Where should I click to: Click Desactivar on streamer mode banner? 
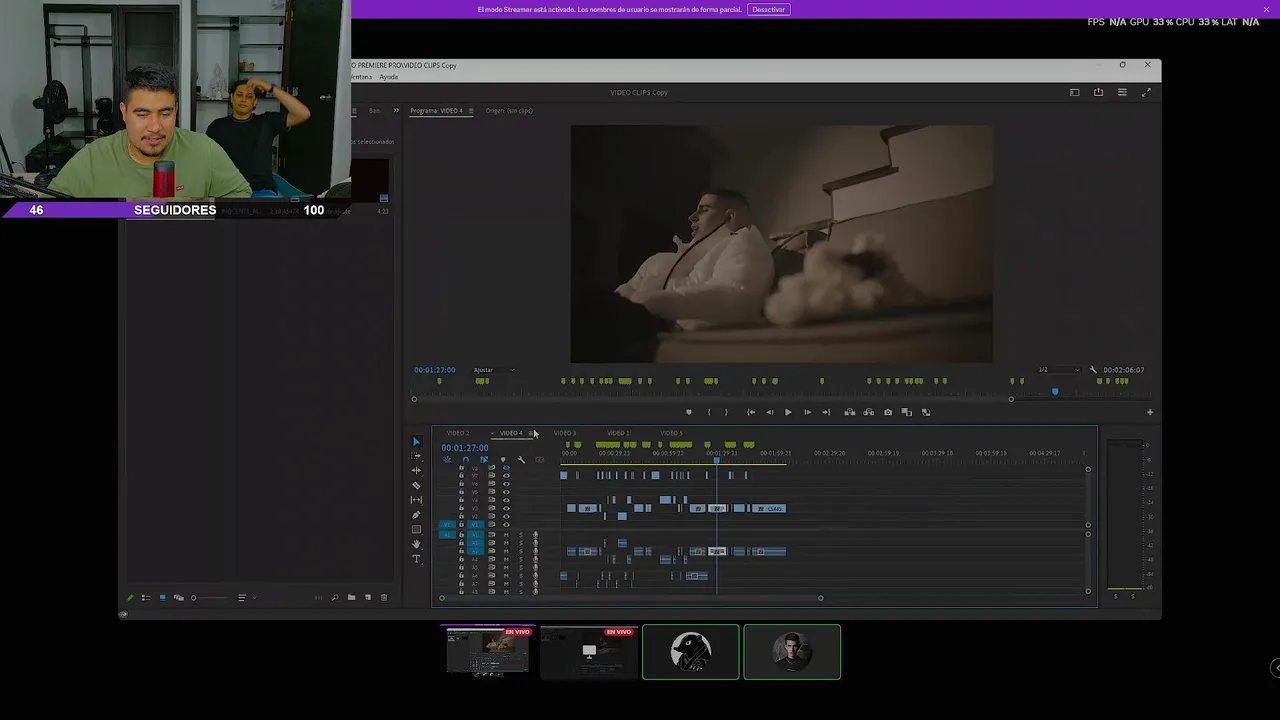click(769, 9)
